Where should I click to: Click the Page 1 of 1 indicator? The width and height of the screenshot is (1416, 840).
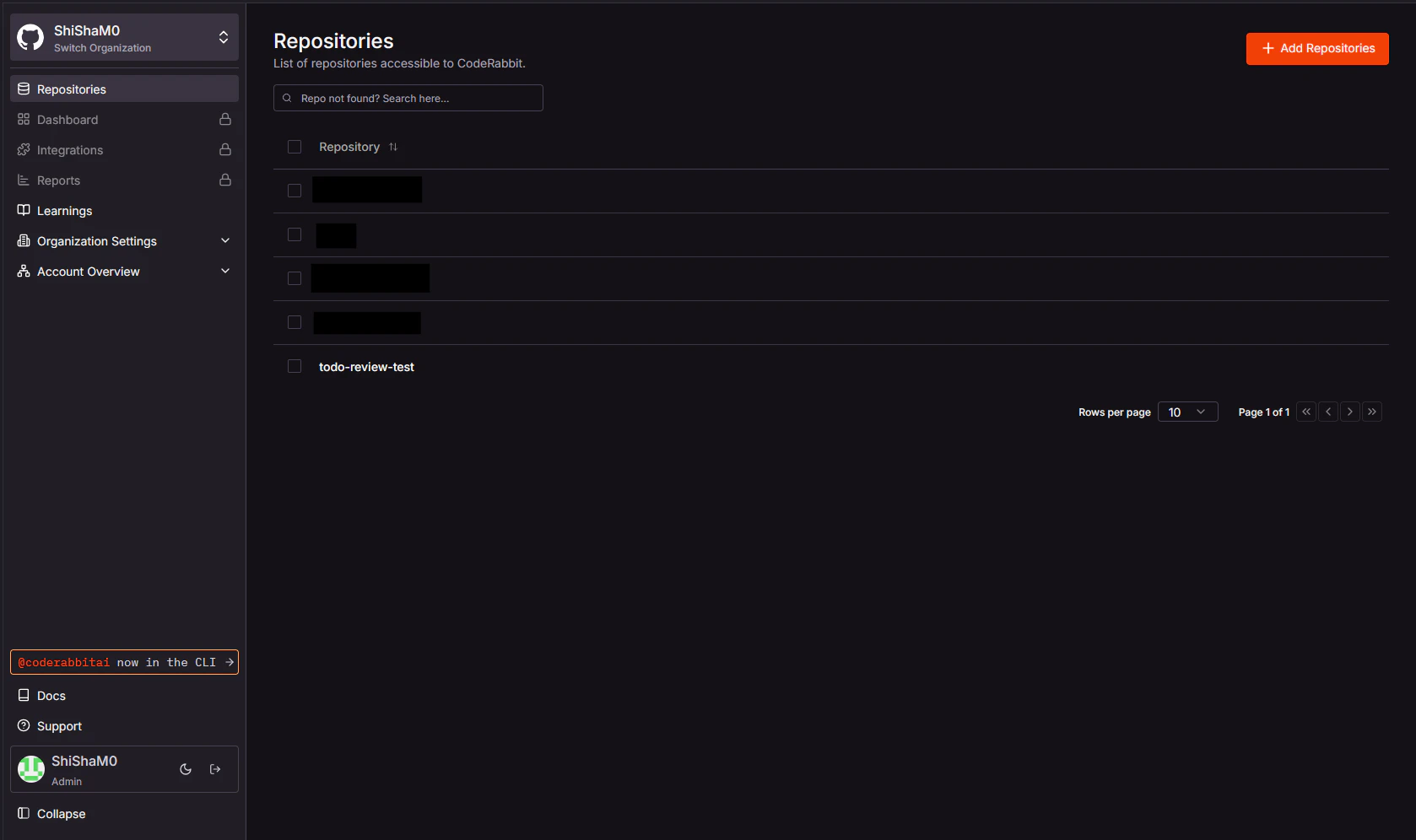coord(1264,412)
